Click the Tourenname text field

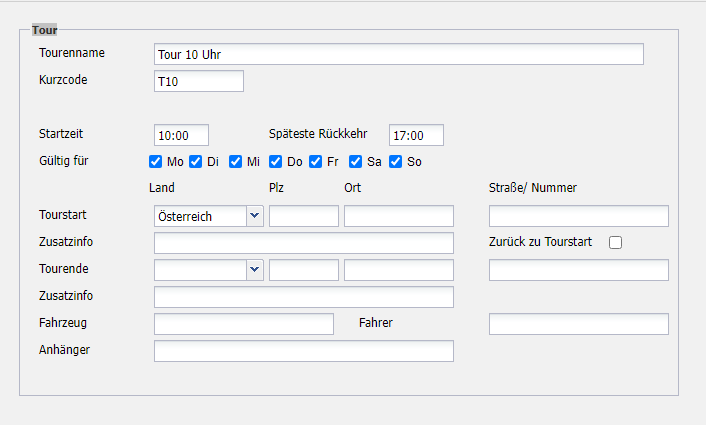coord(398,54)
